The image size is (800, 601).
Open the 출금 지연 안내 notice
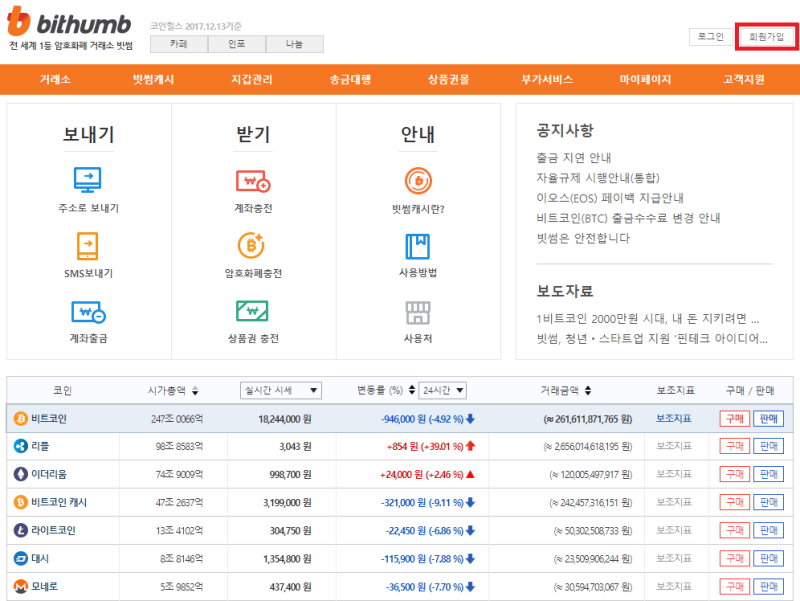coord(573,158)
